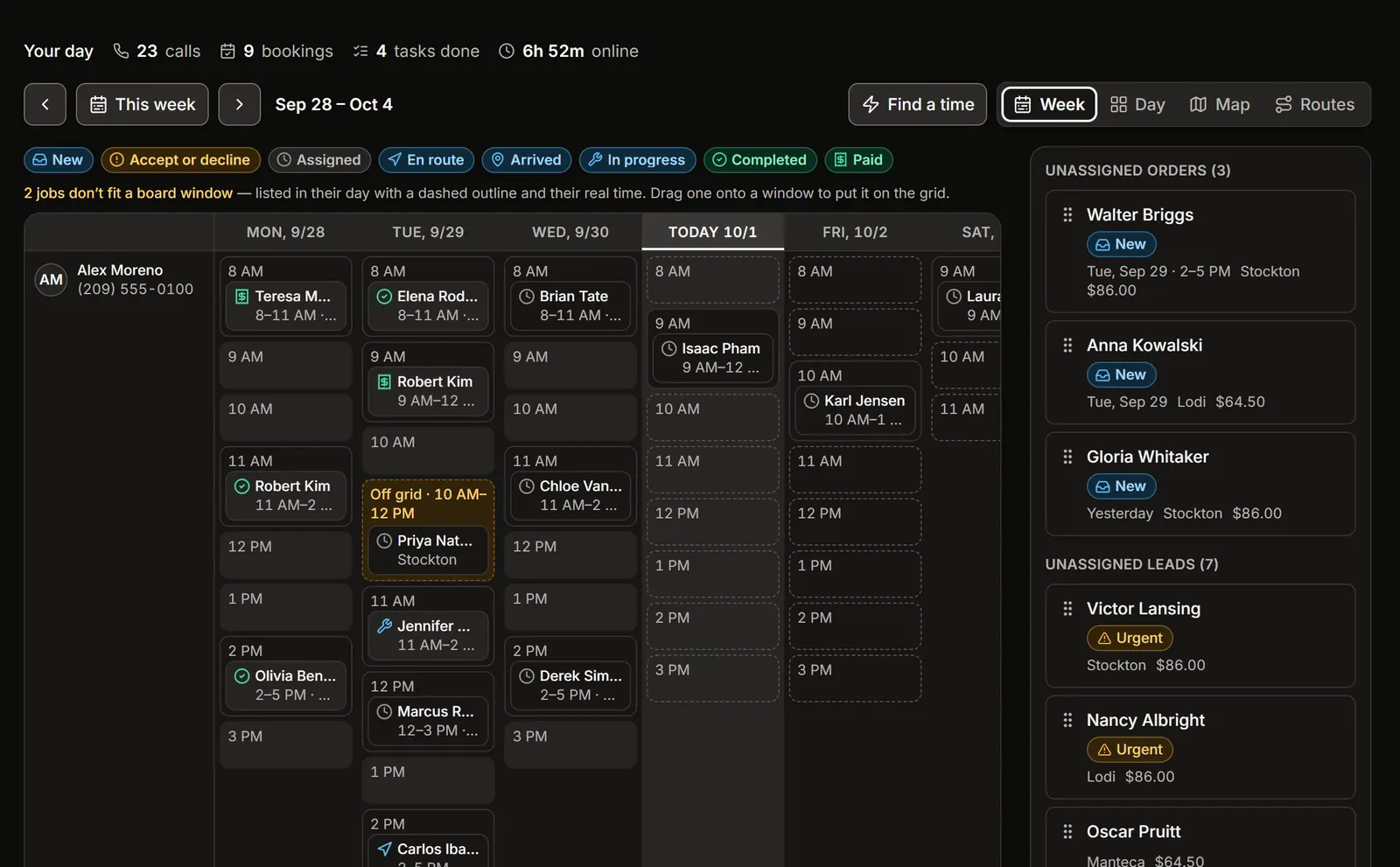Toggle the Assigned status filter chip
This screenshot has height=867, width=1400.
pyautogui.click(x=319, y=160)
